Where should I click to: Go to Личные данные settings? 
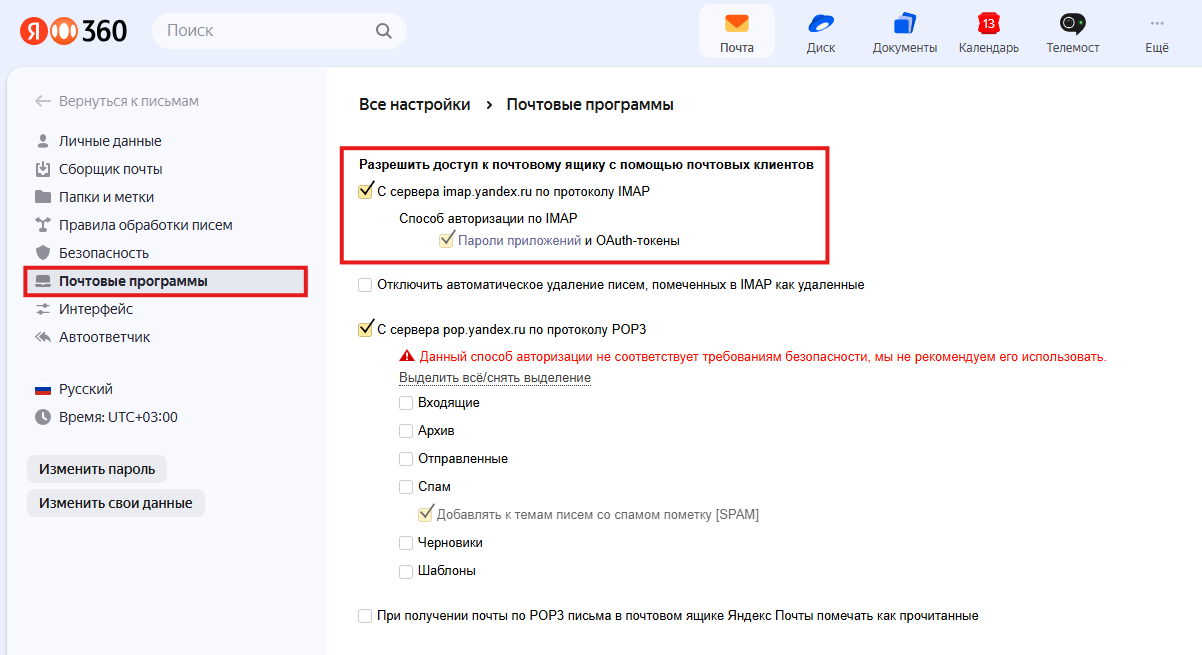[110, 141]
